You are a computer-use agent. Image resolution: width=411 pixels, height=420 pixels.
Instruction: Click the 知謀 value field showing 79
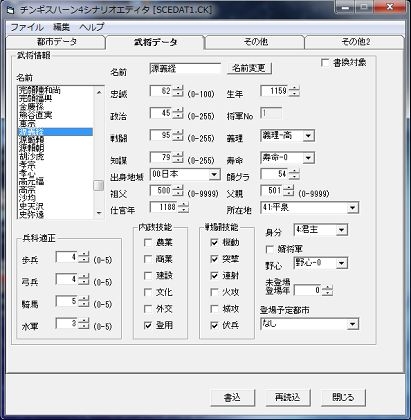click(162, 157)
